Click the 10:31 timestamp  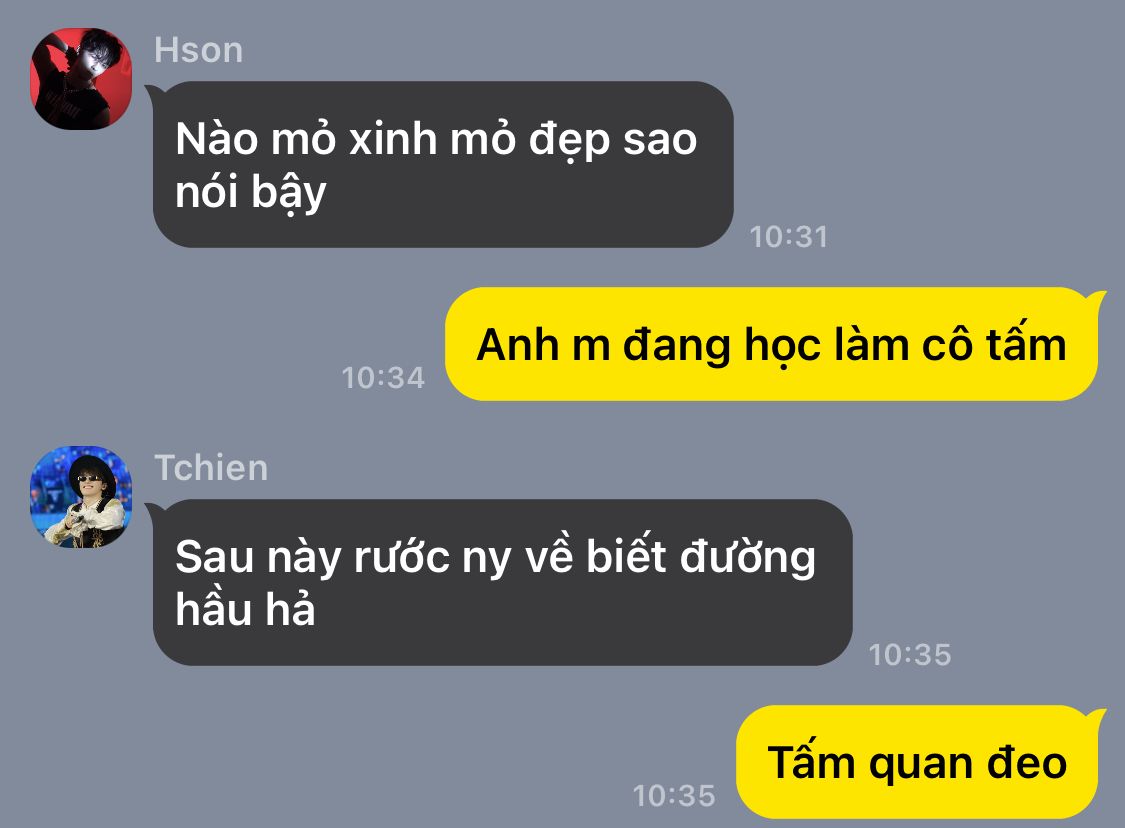789,237
